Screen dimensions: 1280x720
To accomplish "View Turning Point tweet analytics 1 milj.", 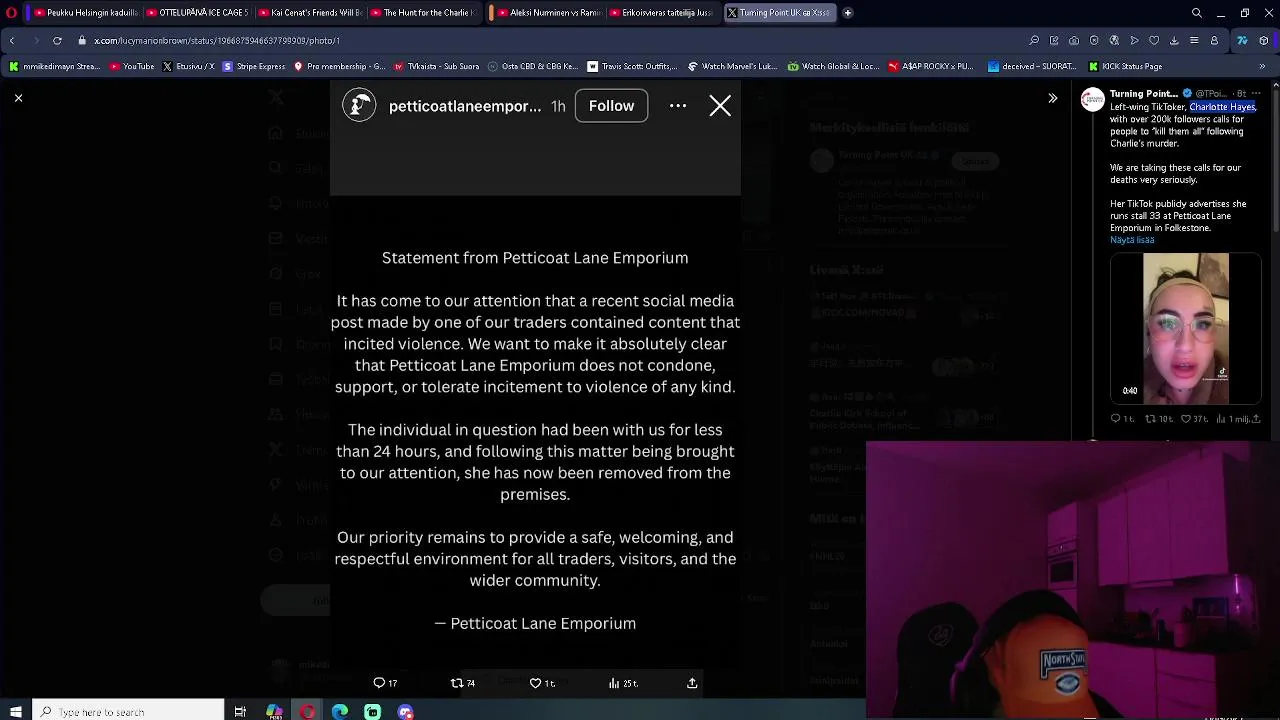I will pyautogui.click(x=1233, y=419).
